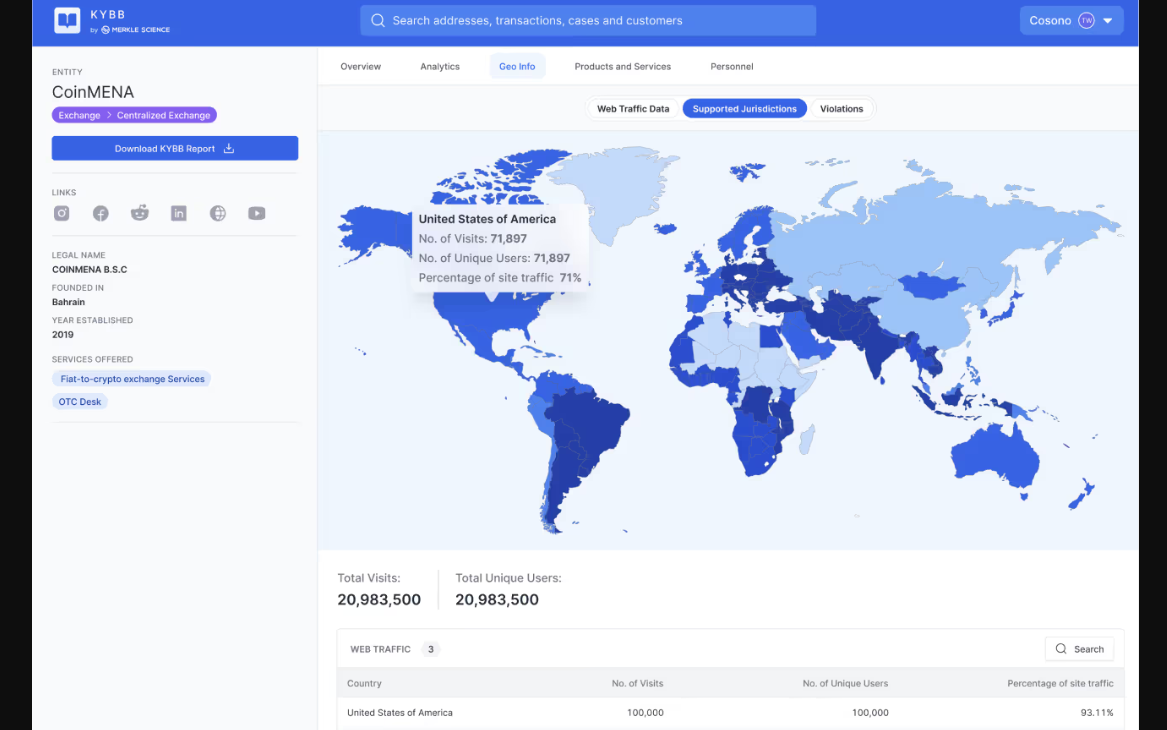The height and width of the screenshot is (730, 1167).
Task: Focus the addresses and transactions search field
Action: click(x=588, y=20)
